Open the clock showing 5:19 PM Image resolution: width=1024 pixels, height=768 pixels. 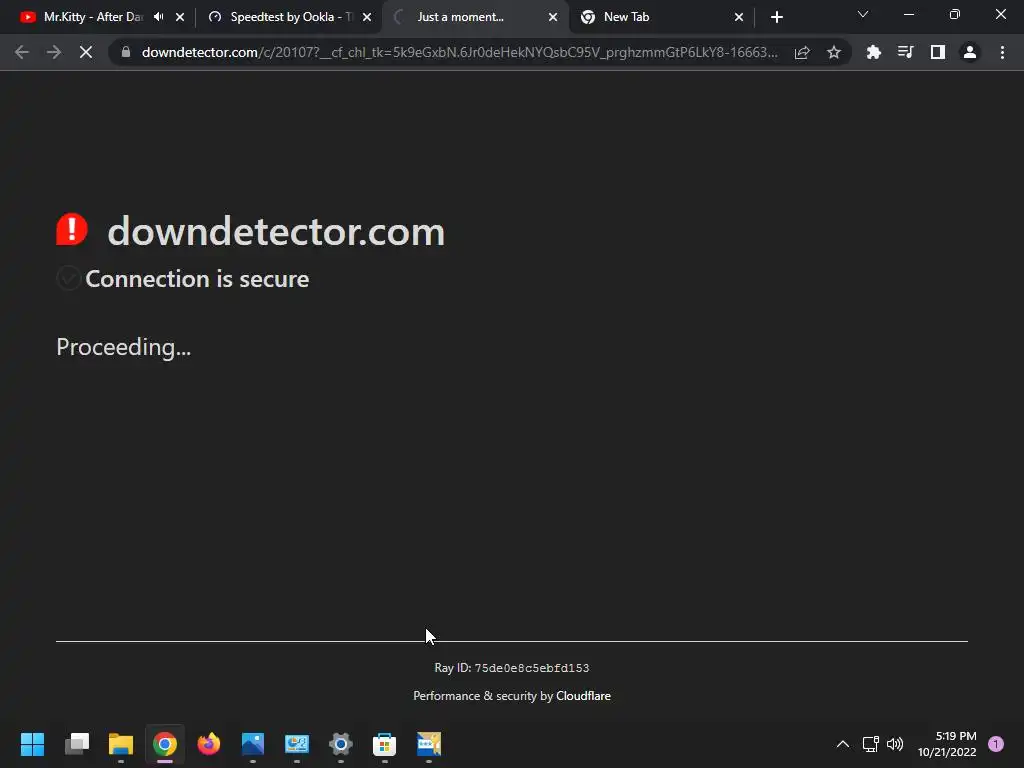(x=947, y=744)
